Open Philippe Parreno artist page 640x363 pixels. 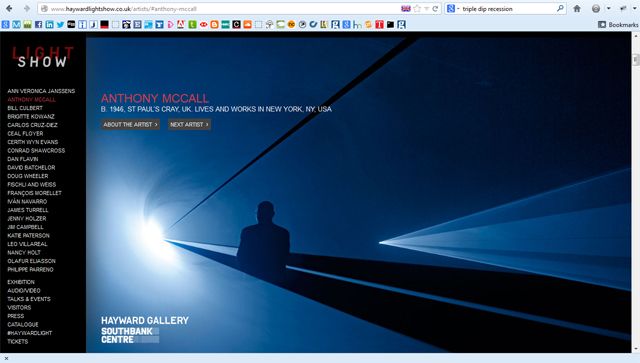[30, 270]
